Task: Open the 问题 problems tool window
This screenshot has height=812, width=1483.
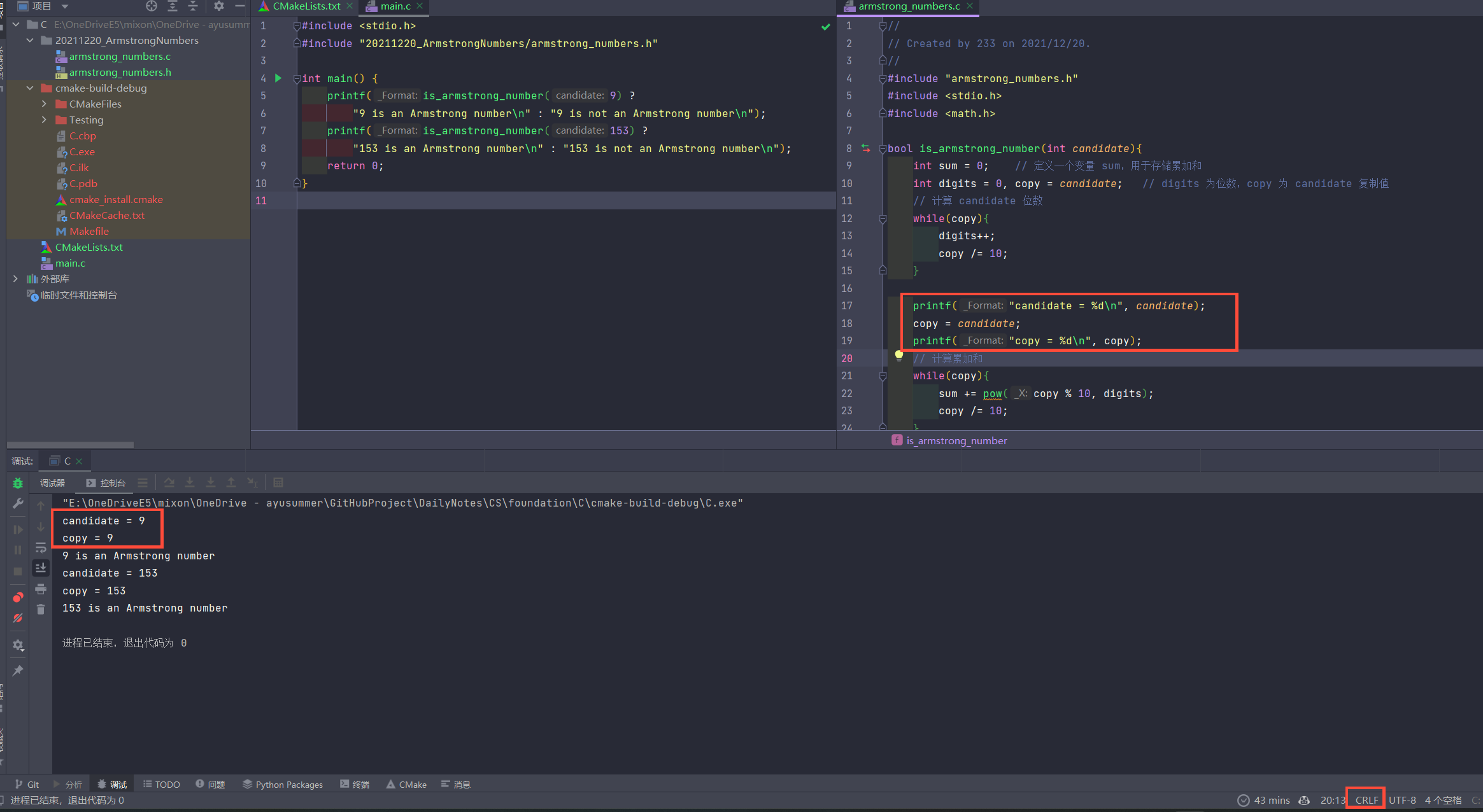Action: 210,785
